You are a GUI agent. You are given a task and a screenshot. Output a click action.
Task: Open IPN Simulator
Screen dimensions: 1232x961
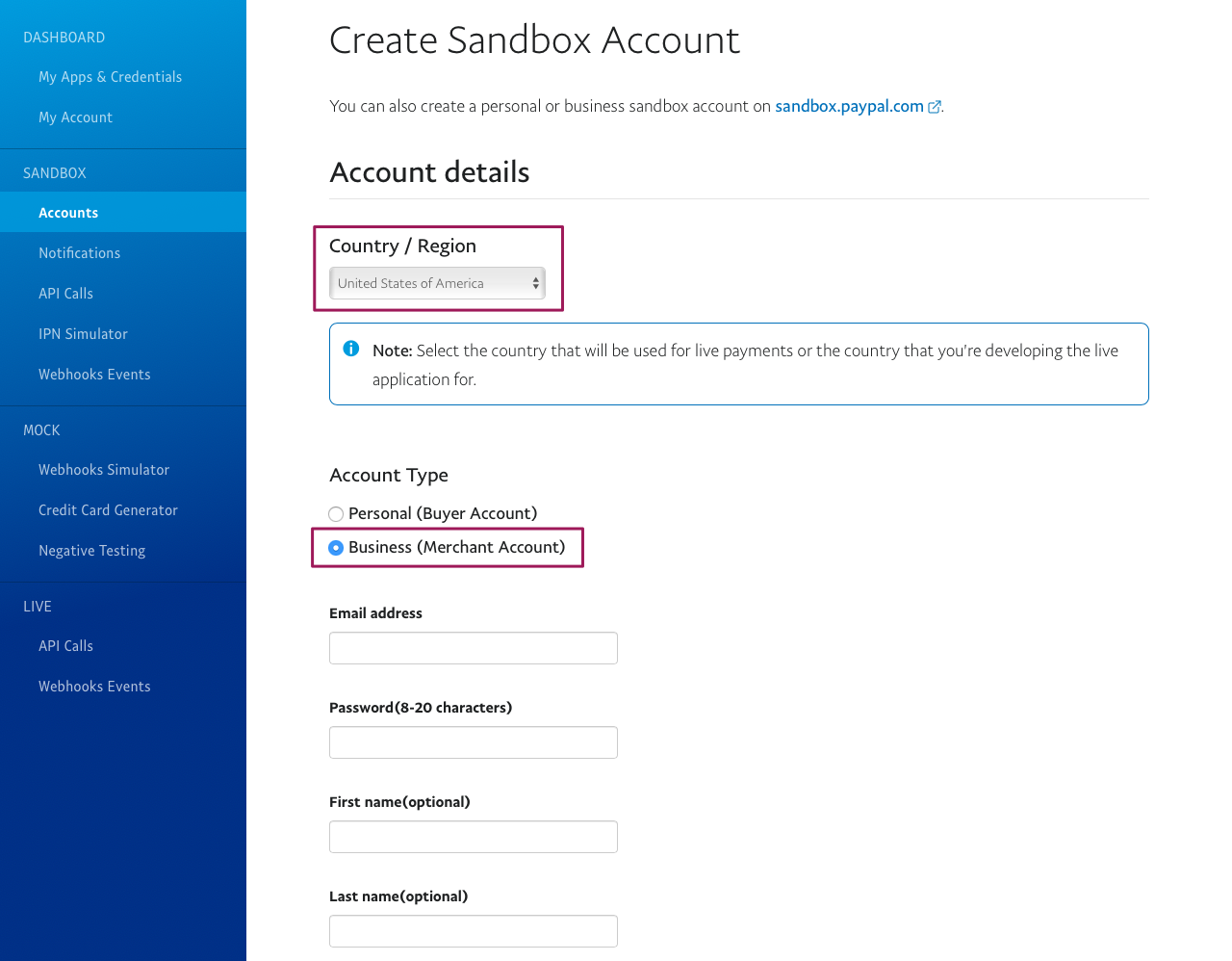83,334
